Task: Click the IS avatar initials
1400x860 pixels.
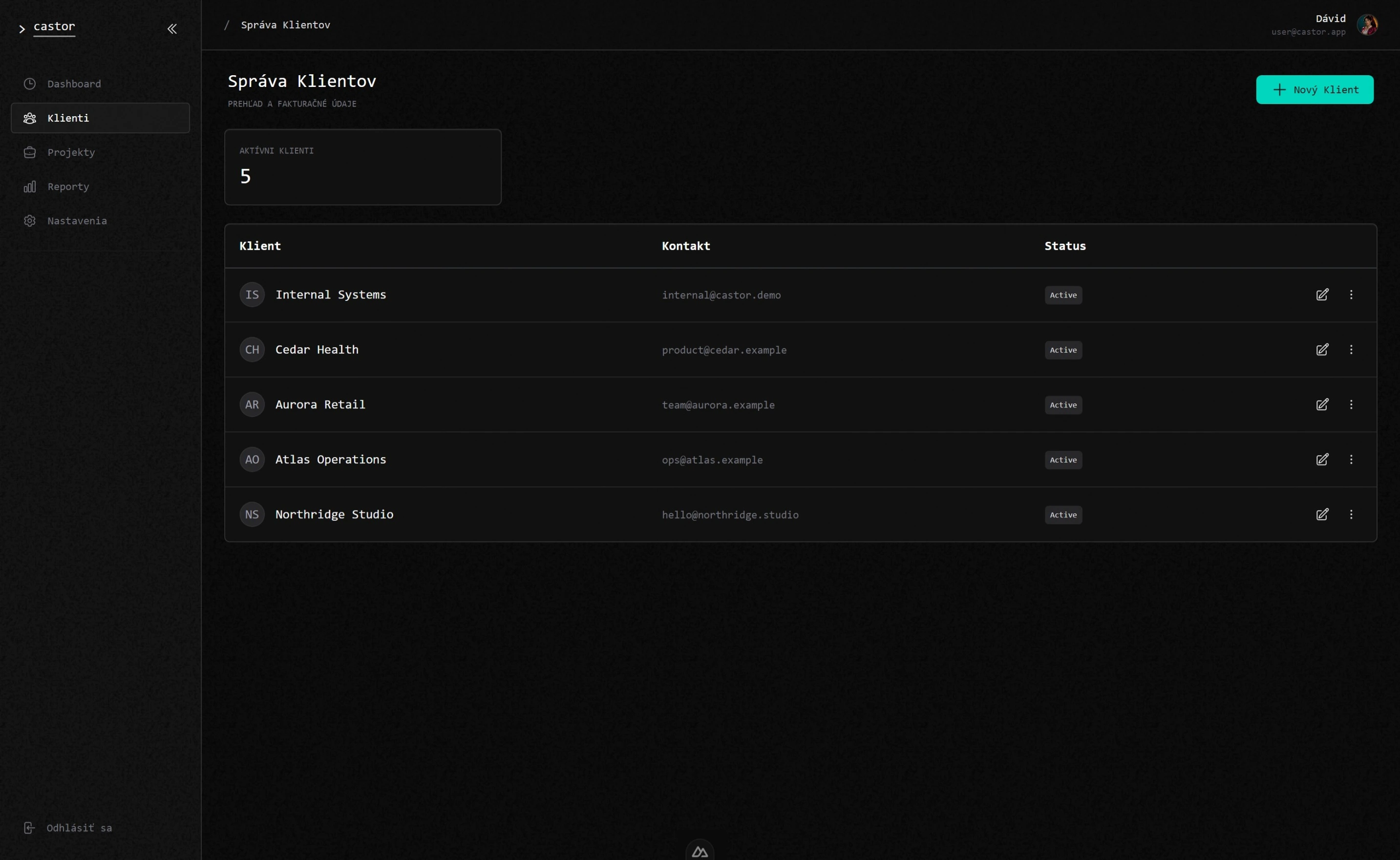Action: point(252,294)
